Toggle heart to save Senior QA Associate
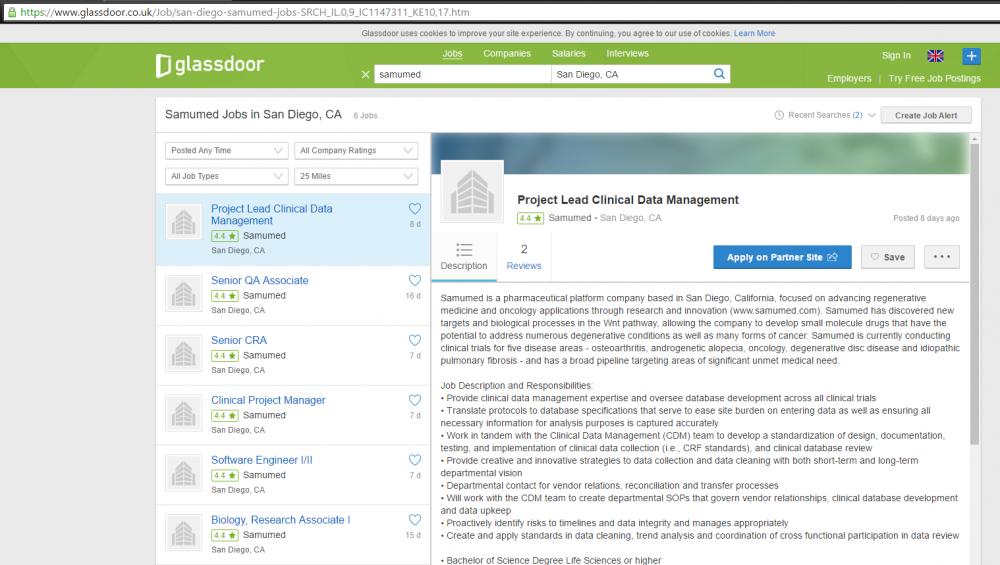Viewport: 1000px width, 565px height. click(x=415, y=281)
